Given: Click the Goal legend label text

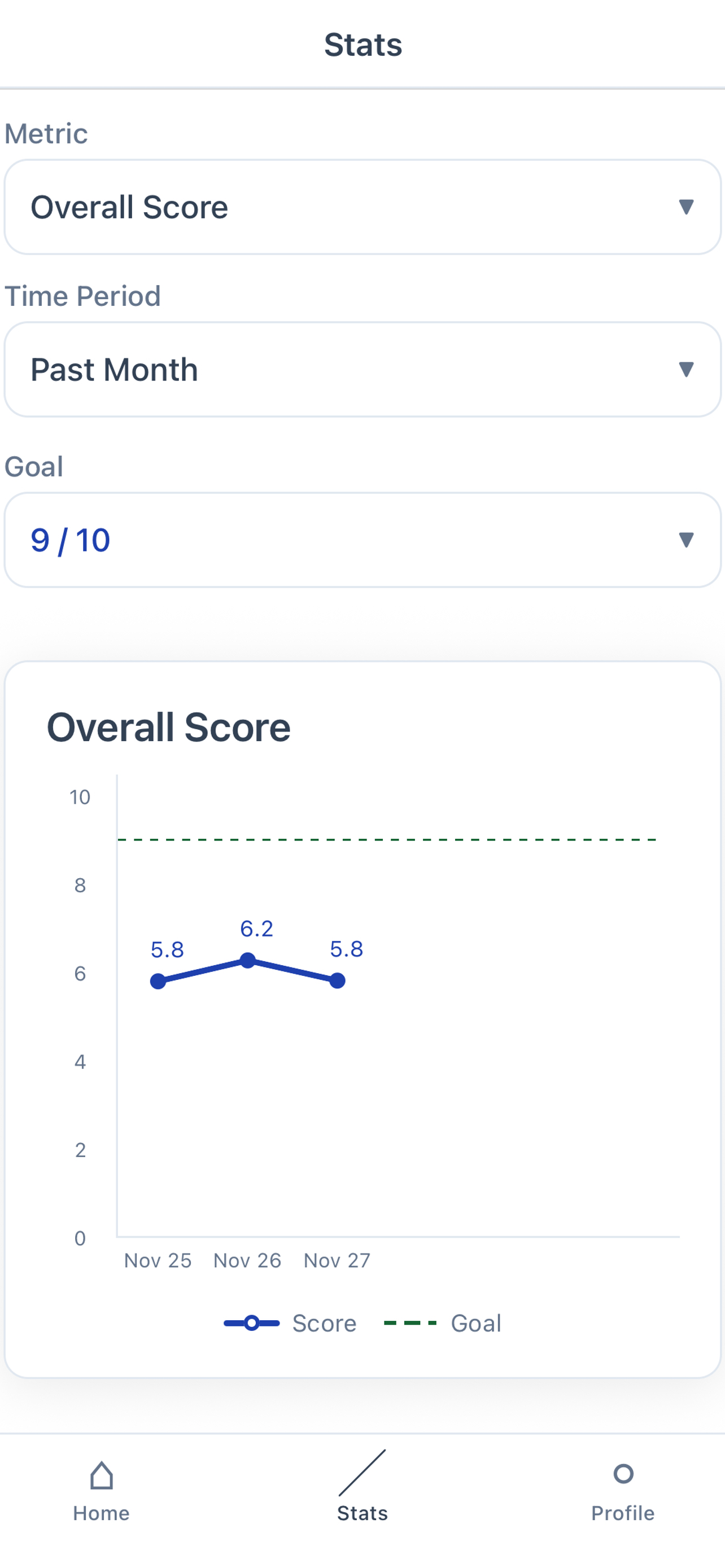Looking at the screenshot, I should coord(474,1322).
